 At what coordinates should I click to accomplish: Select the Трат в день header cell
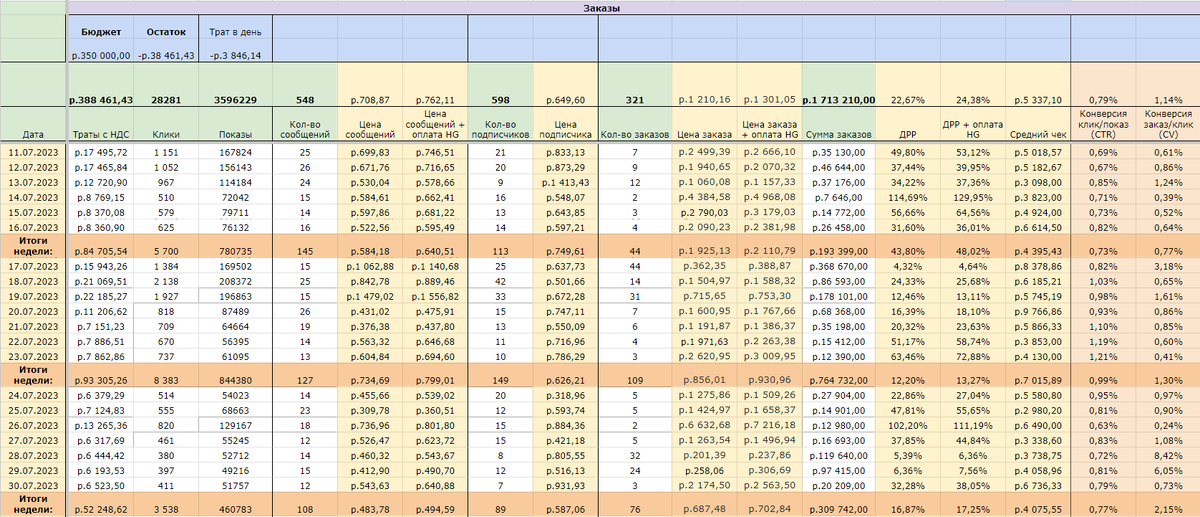coord(234,33)
